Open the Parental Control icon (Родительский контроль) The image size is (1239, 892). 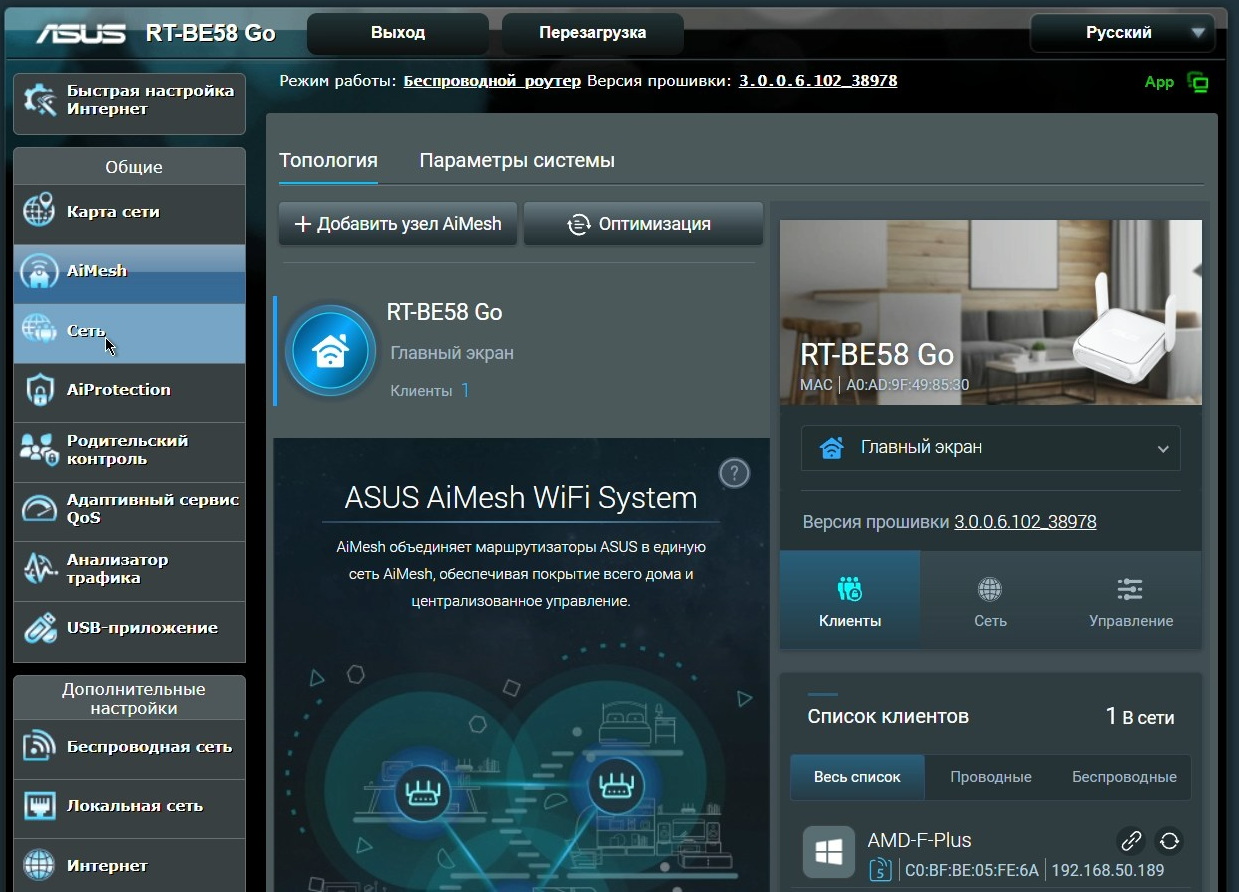coord(40,450)
